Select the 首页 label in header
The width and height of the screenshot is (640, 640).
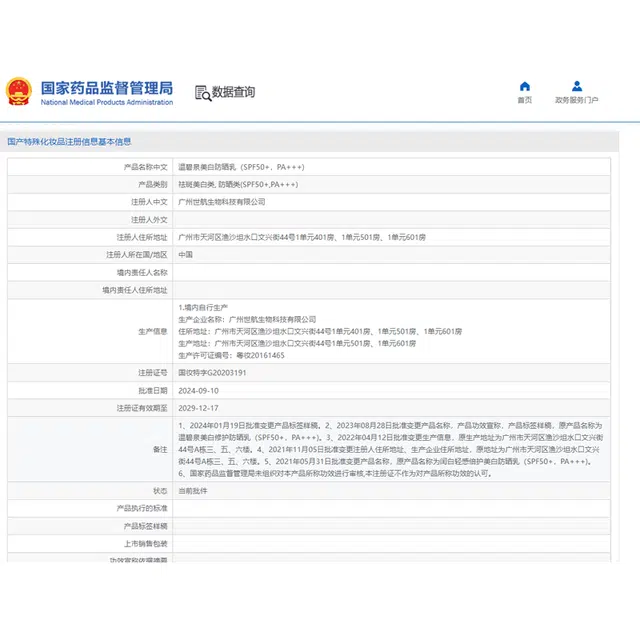point(525,100)
